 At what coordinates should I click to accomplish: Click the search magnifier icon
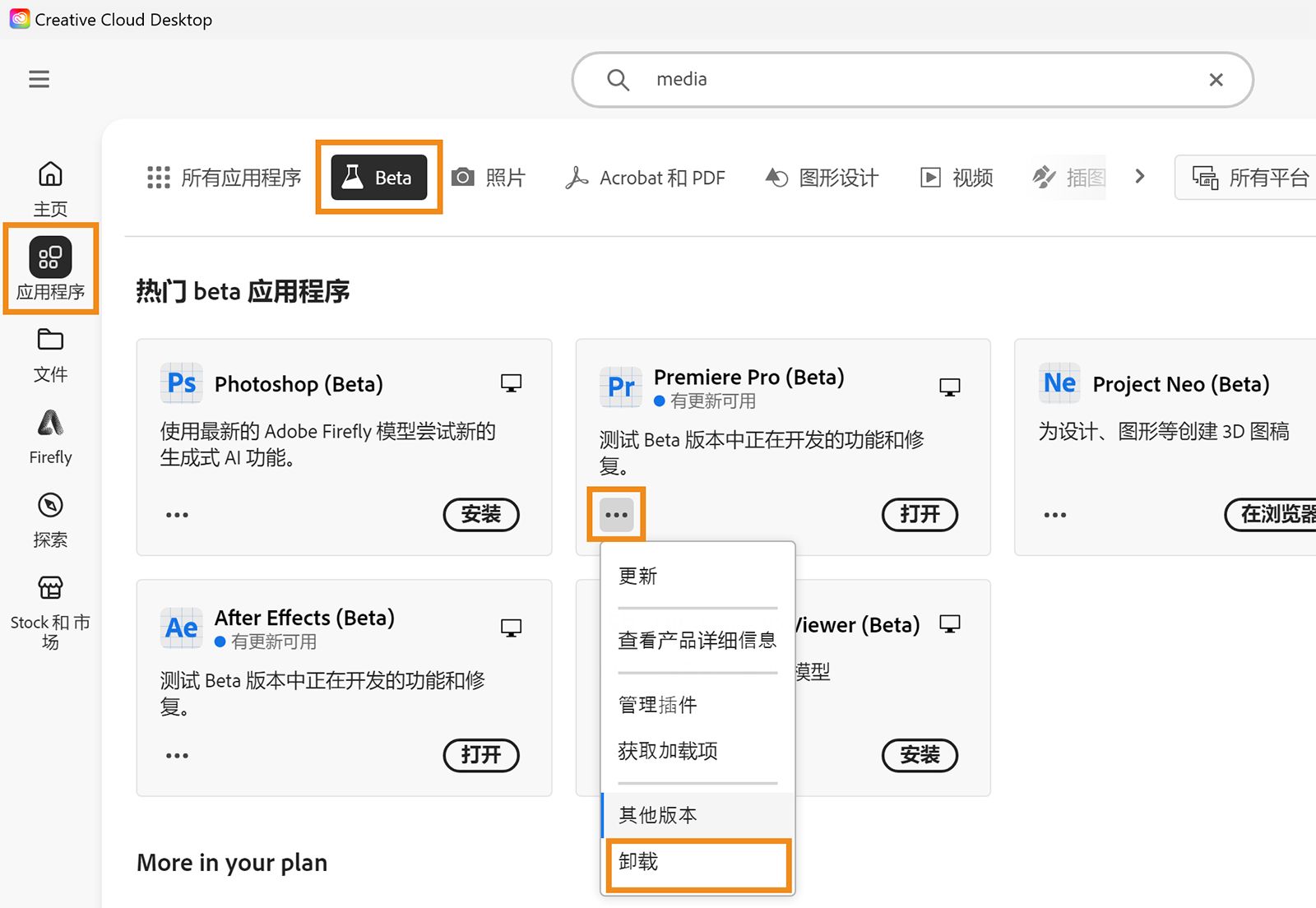pos(618,80)
